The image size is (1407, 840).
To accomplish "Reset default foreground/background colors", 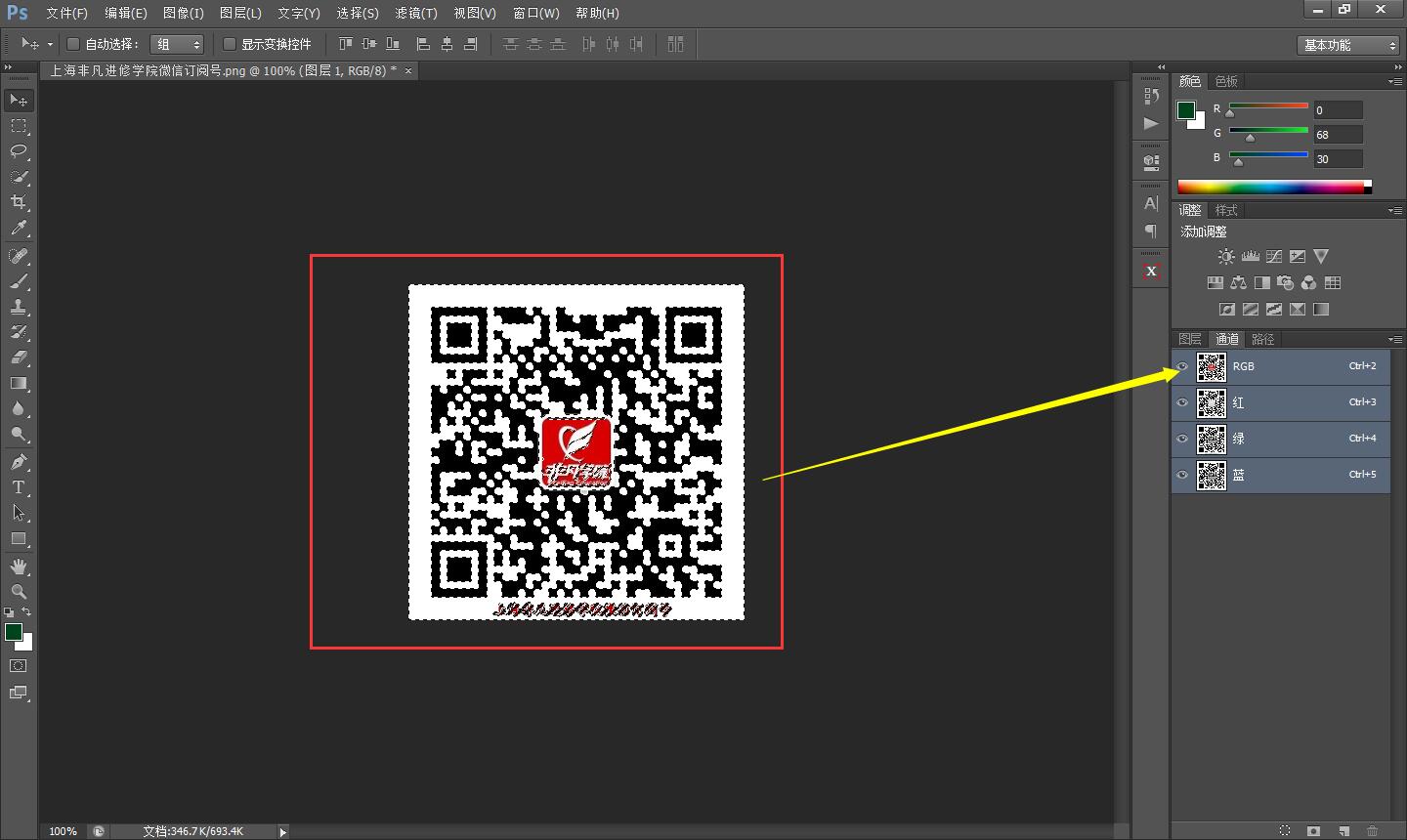I will [x=9, y=612].
